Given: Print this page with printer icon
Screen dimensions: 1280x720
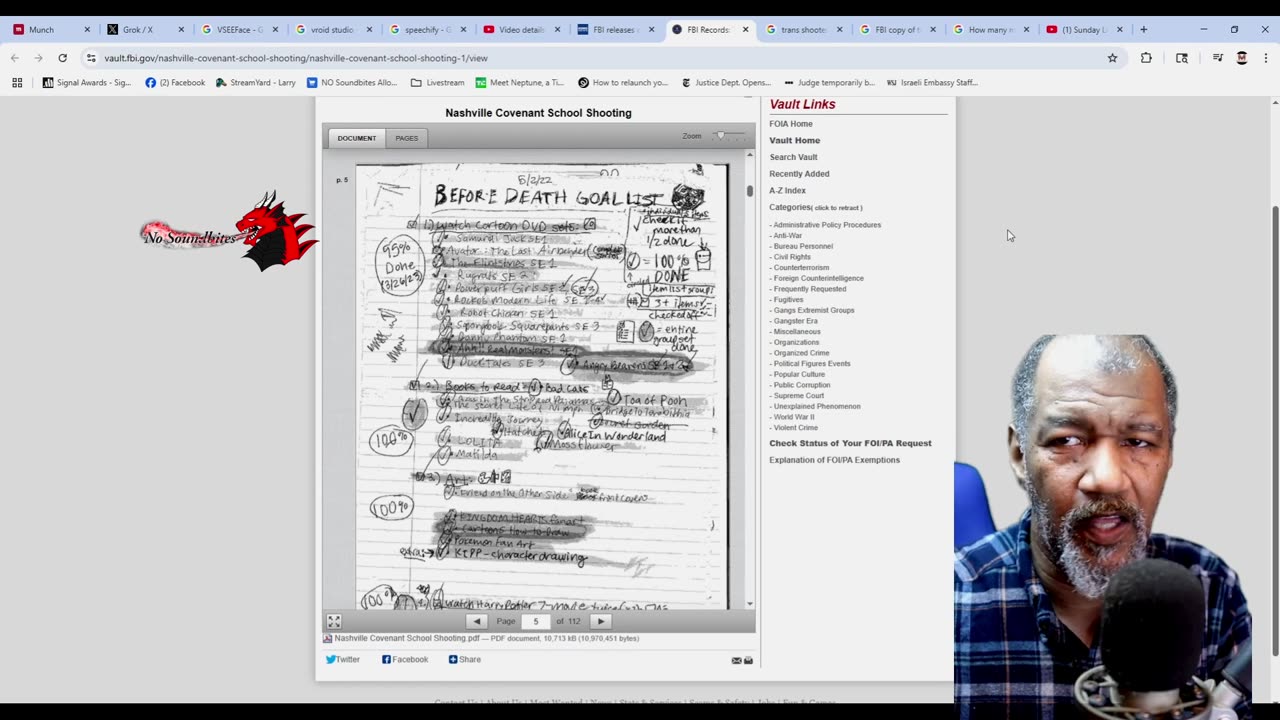Looking at the screenshot, I should pos(748,660).
